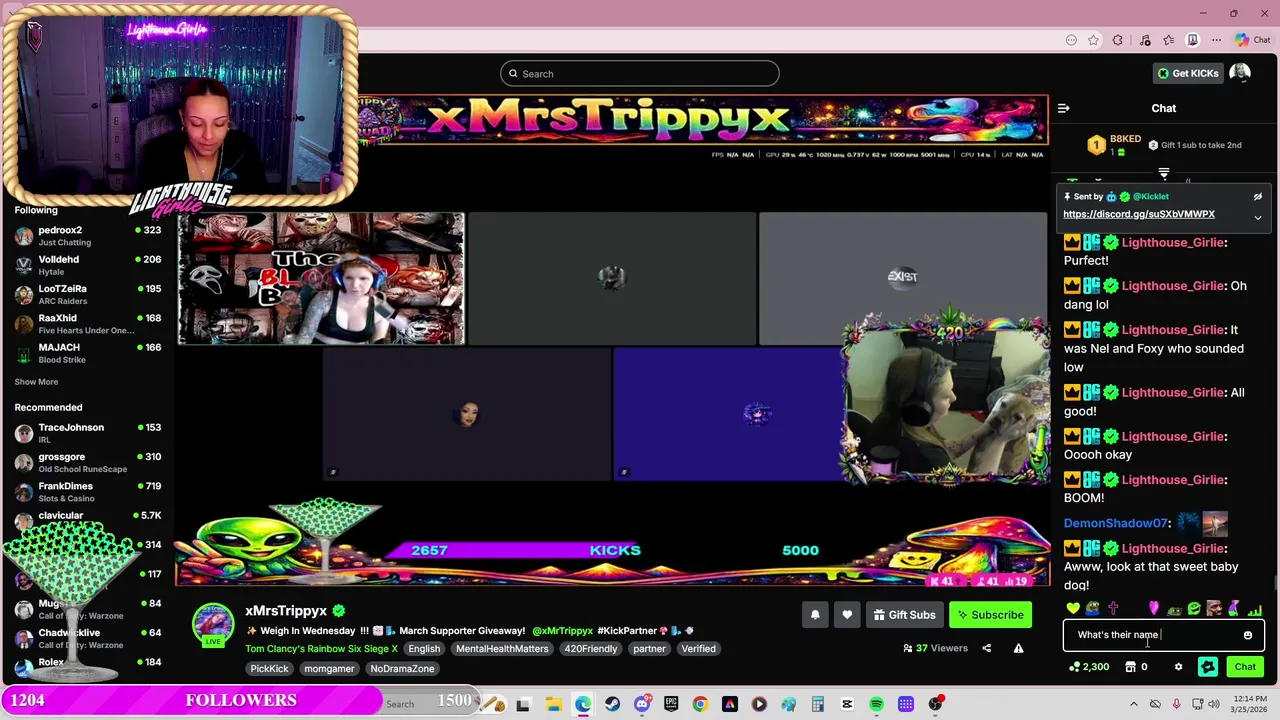Select the English tag
This screenshot has width=1280, height=720.
[x=424, y=649]
